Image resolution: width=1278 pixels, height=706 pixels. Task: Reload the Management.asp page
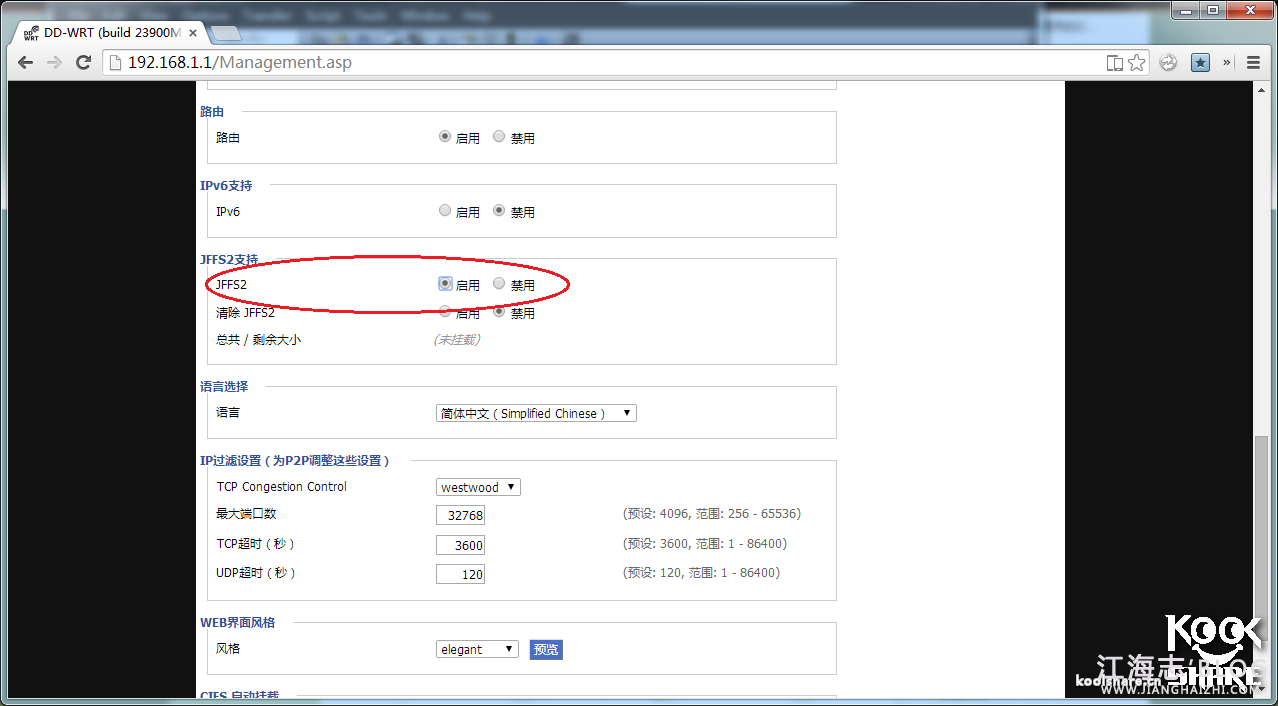tap(84, 62)
